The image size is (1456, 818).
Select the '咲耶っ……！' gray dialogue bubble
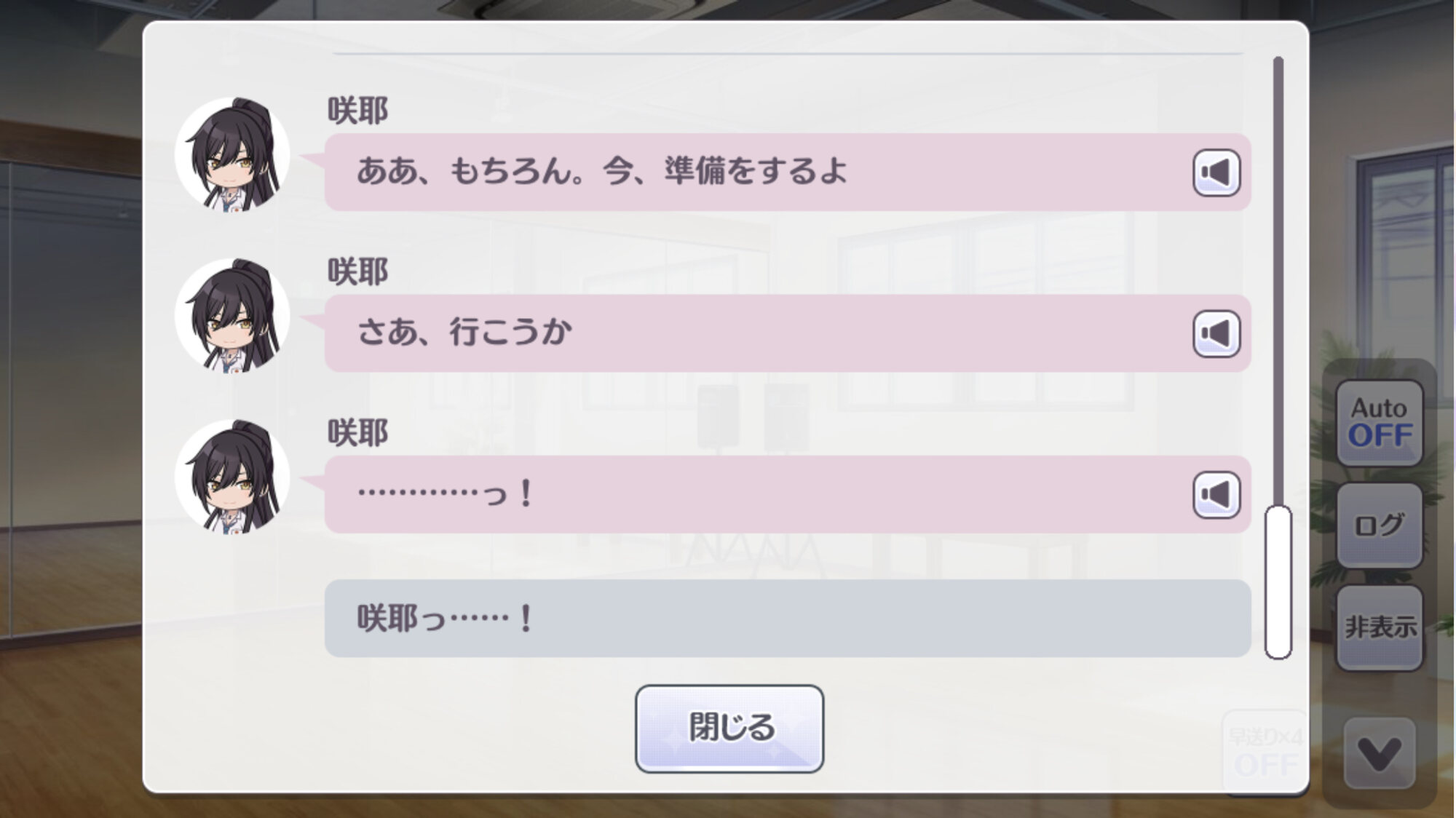pos(788,619)
